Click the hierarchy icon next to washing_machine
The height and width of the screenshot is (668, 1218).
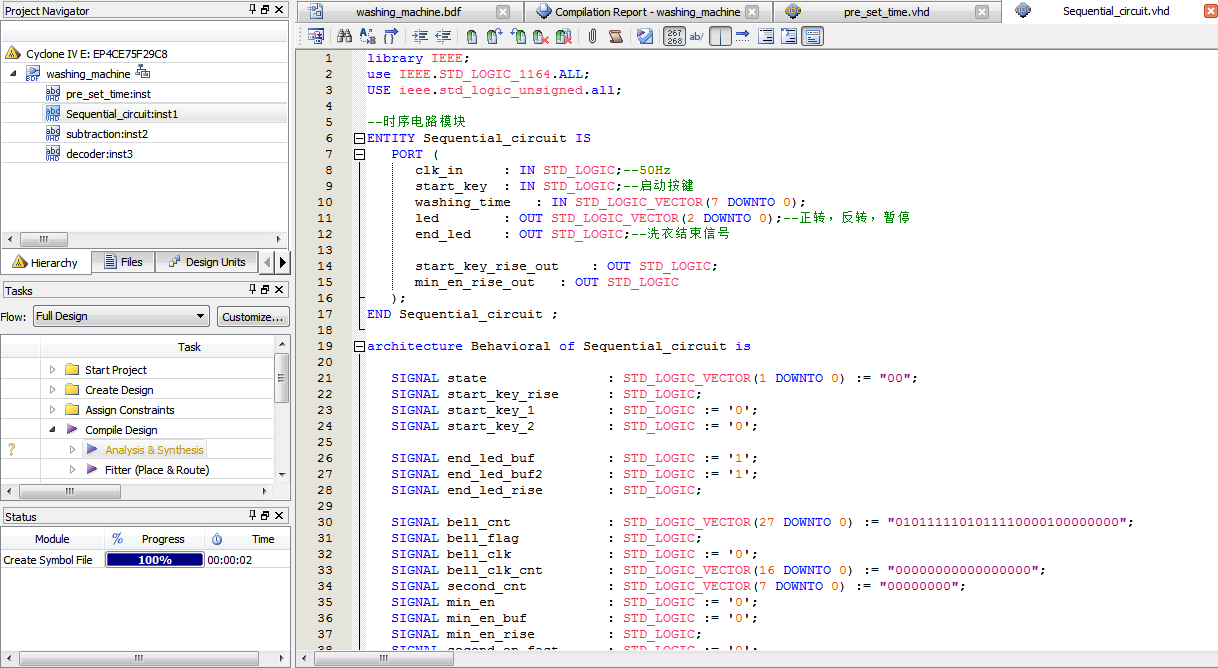pyautogui.click(x=142, y=73)
